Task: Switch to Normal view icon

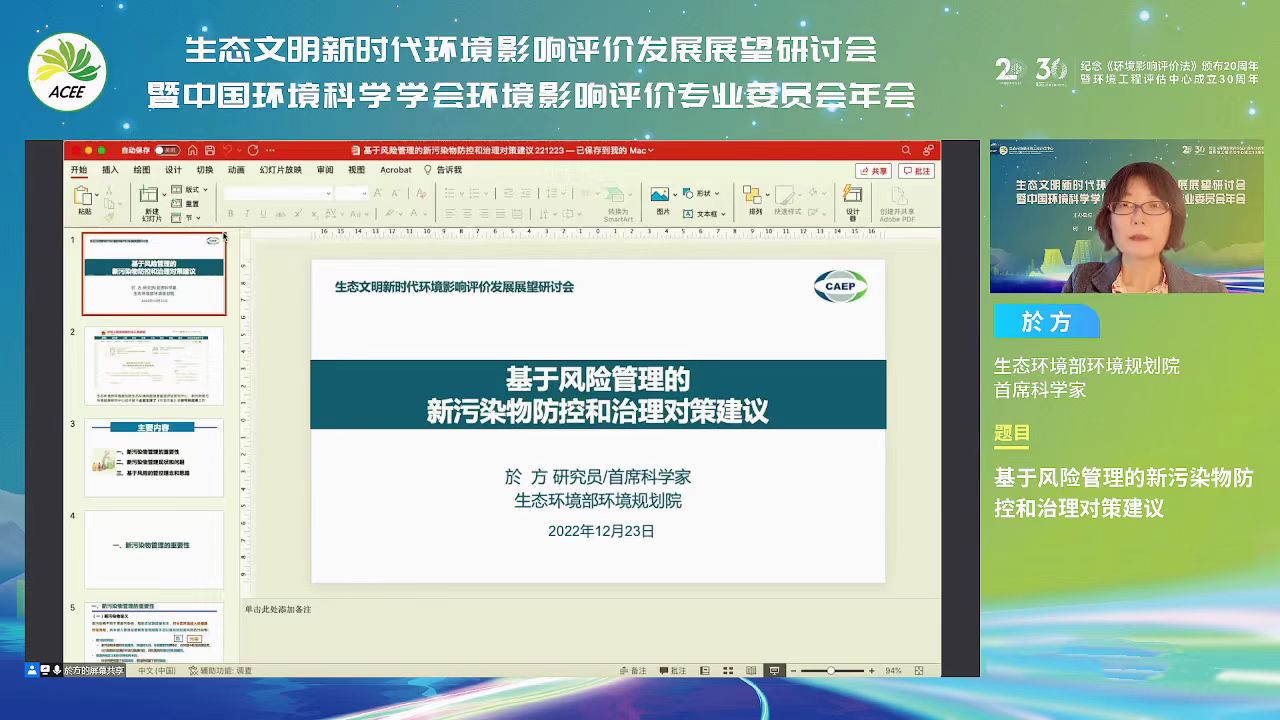Action: coord(705,670)
